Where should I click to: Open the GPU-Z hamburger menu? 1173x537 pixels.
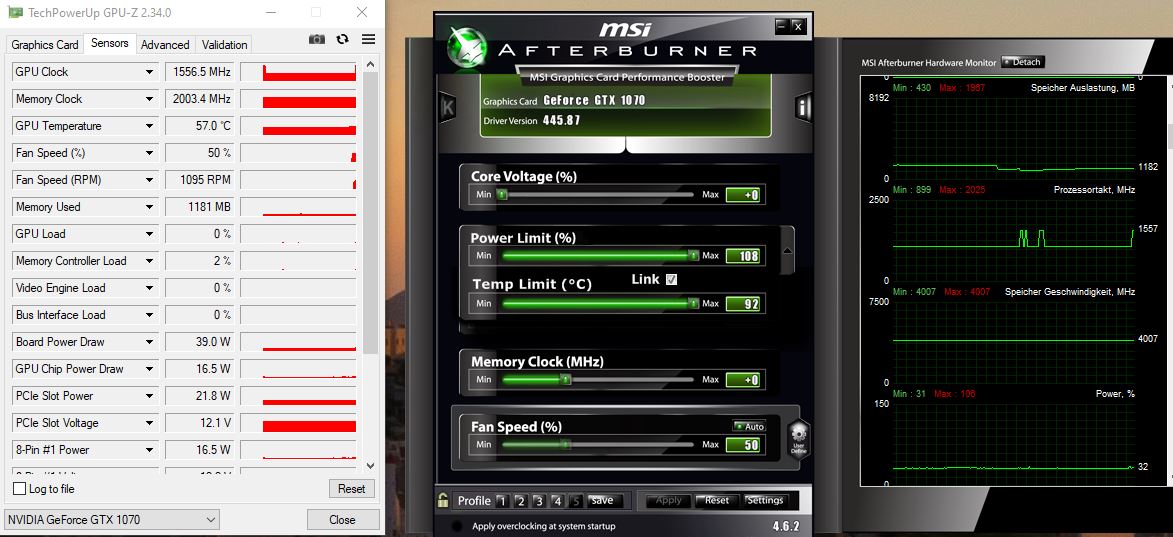pos(368,40)
